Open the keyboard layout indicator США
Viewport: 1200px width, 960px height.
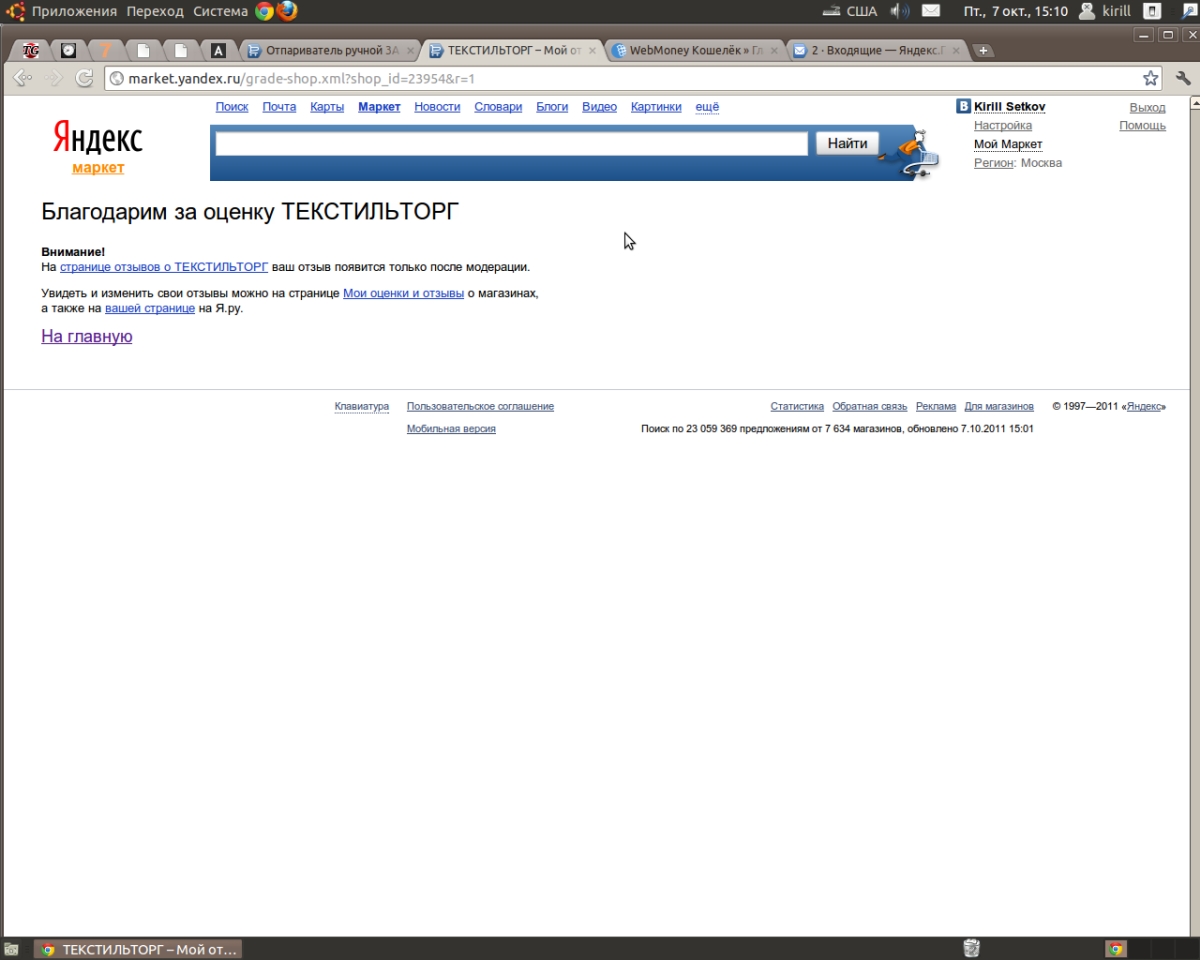click(849, 12)
